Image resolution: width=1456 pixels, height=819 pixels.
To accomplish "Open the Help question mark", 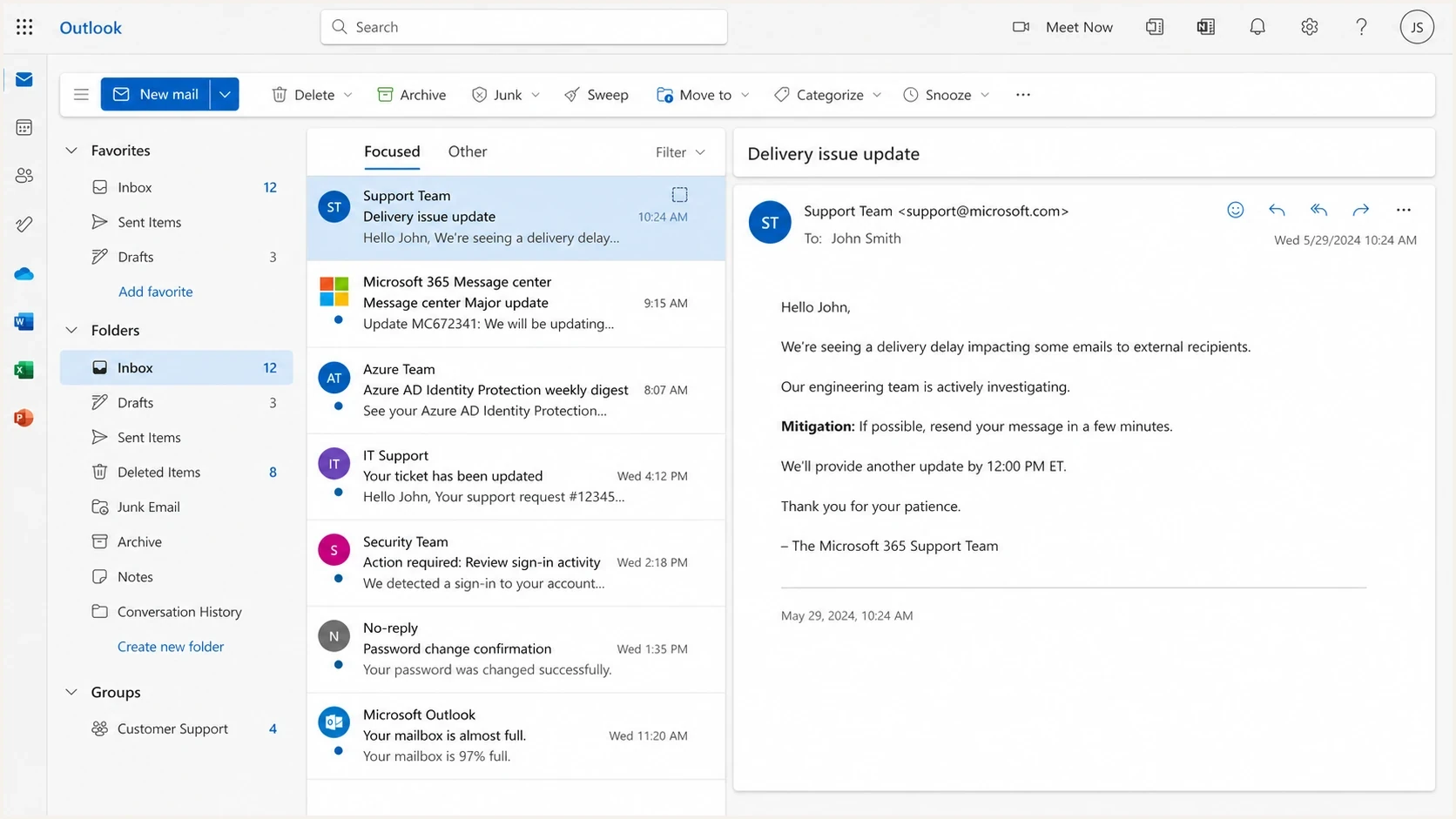I will point(1362,27).
